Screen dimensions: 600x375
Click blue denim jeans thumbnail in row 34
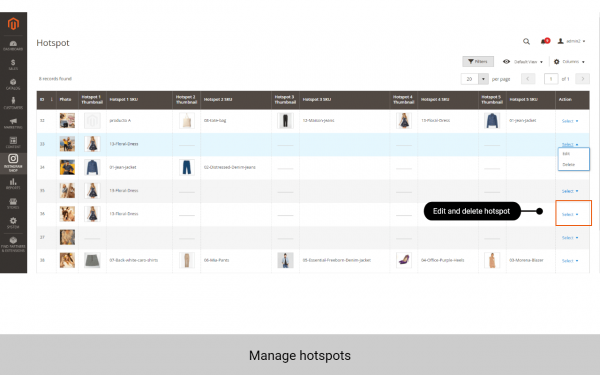click(187, 167)
